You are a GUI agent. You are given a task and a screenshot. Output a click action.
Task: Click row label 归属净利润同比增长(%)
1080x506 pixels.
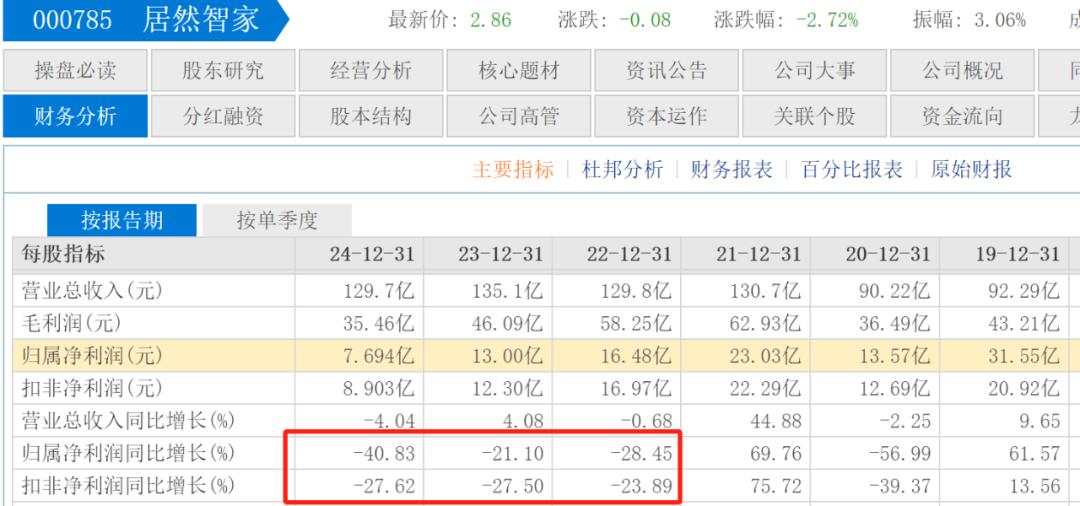129,454
